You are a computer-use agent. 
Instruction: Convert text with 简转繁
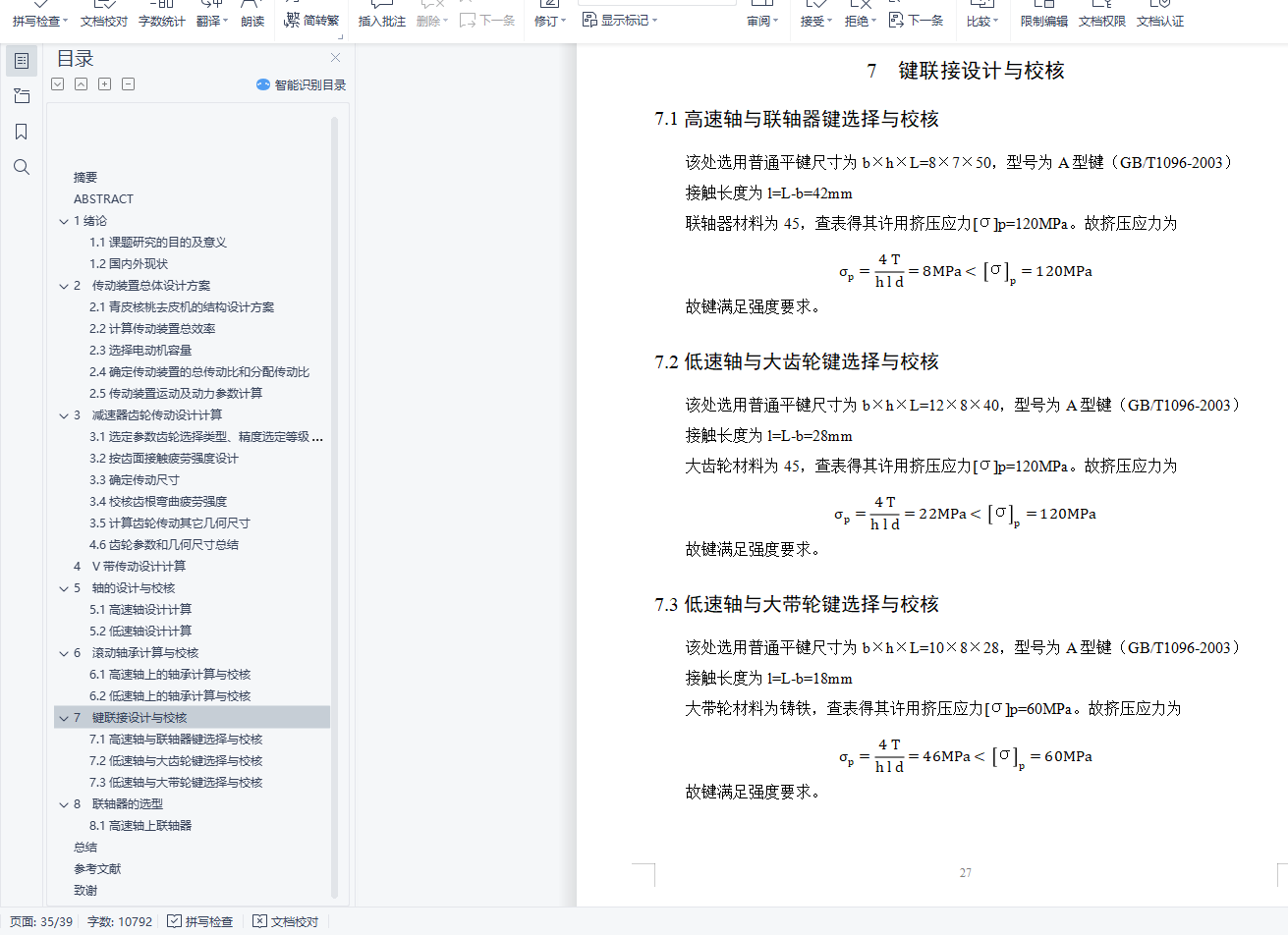[311, 20]
